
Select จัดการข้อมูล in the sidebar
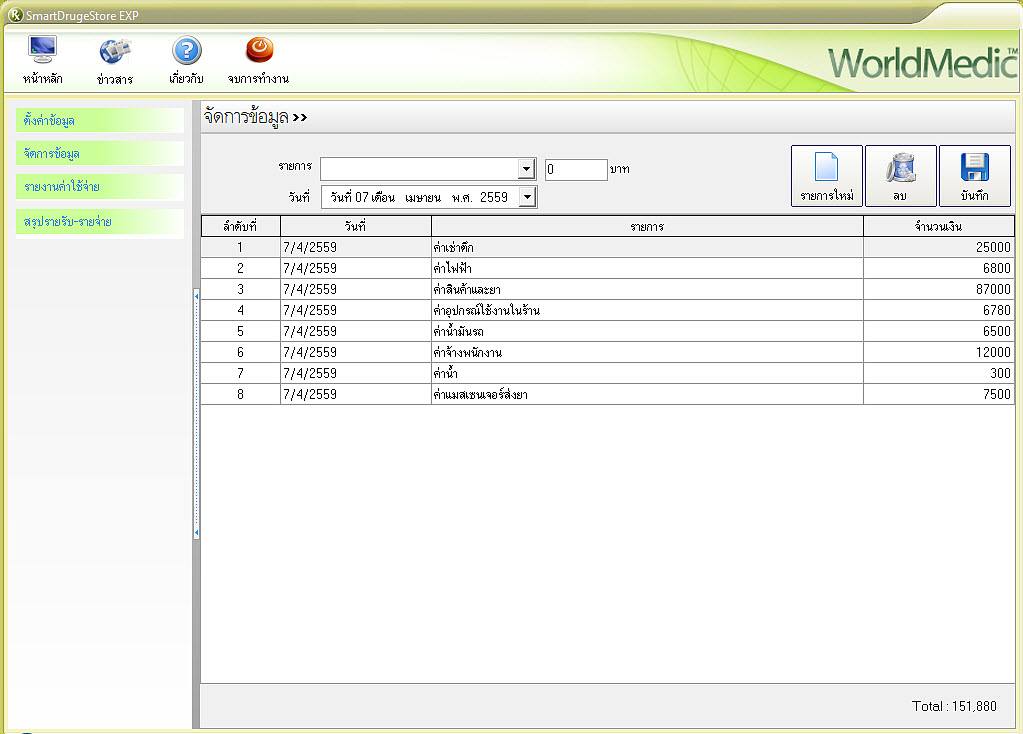[x=100, y=154]
